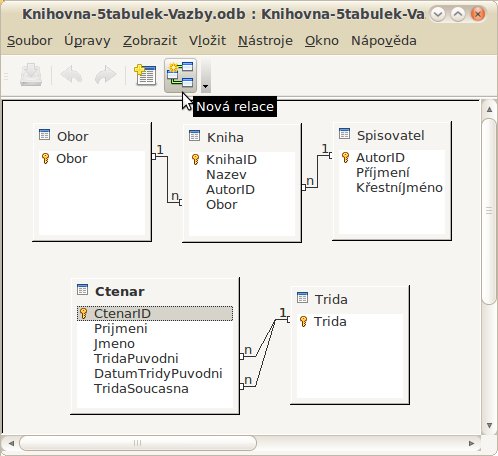This screenshot has height=456, width=498.
Task: Open the Okno menu
Action: (322, 41)
